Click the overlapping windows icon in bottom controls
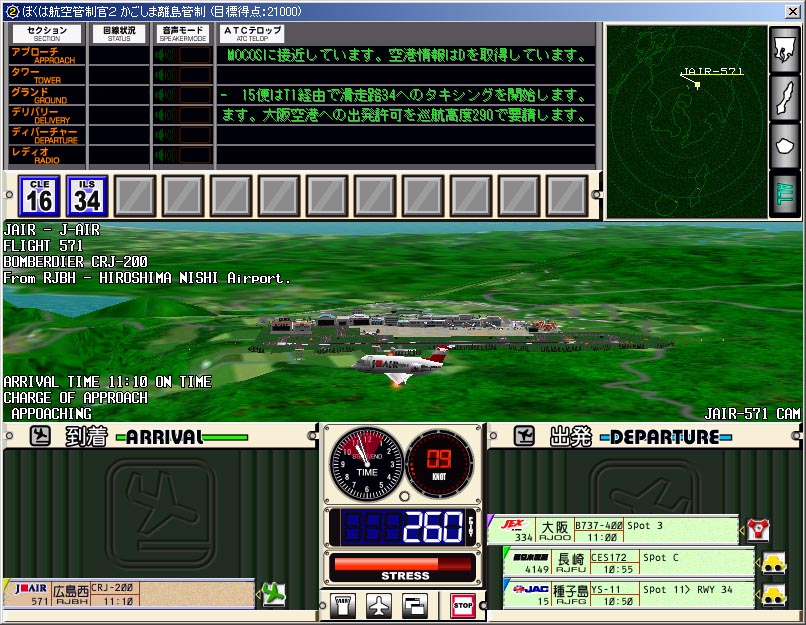 [x=414, y=605]
